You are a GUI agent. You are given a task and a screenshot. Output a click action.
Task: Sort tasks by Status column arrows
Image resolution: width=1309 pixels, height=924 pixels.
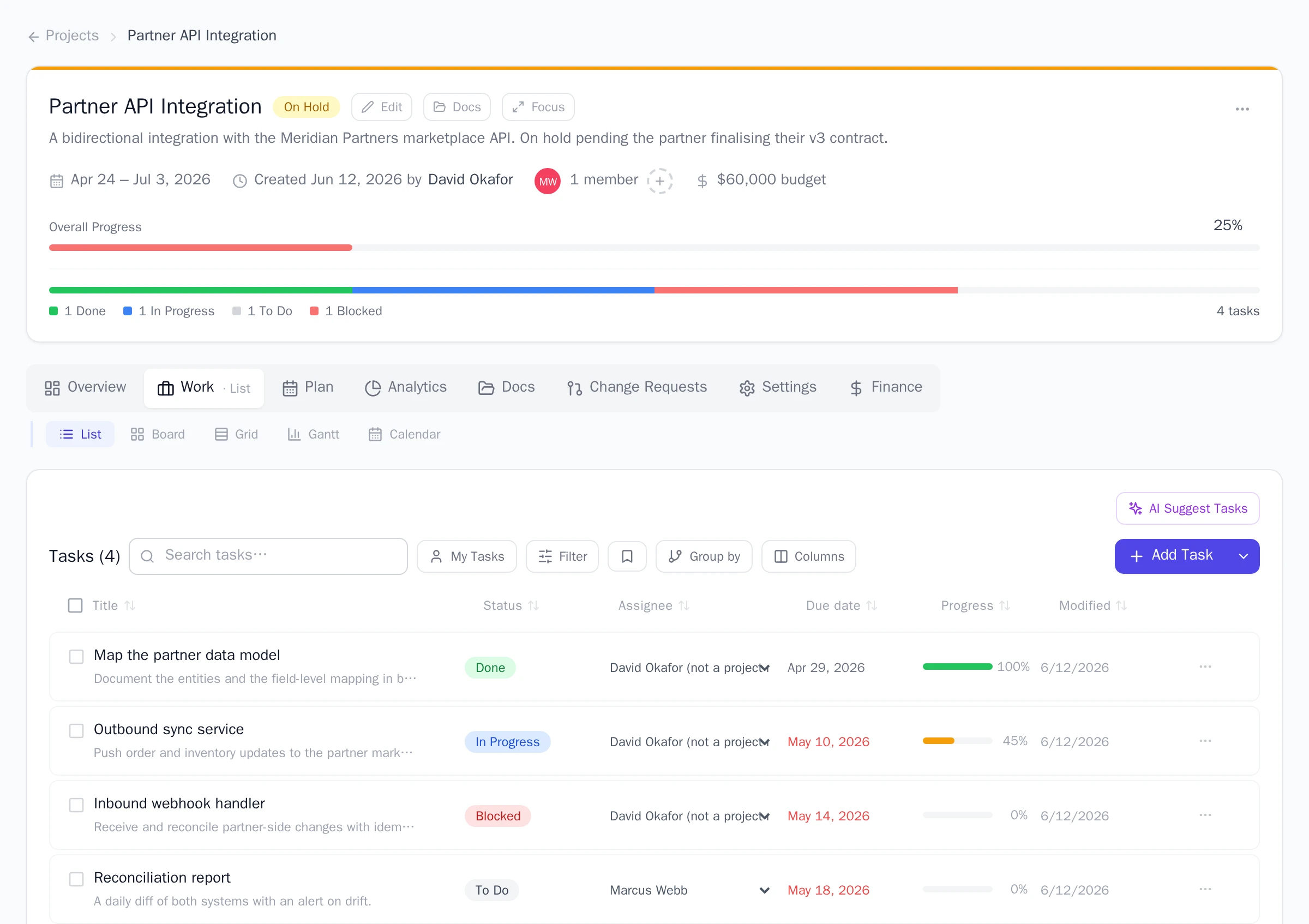(x=533, y=605)
